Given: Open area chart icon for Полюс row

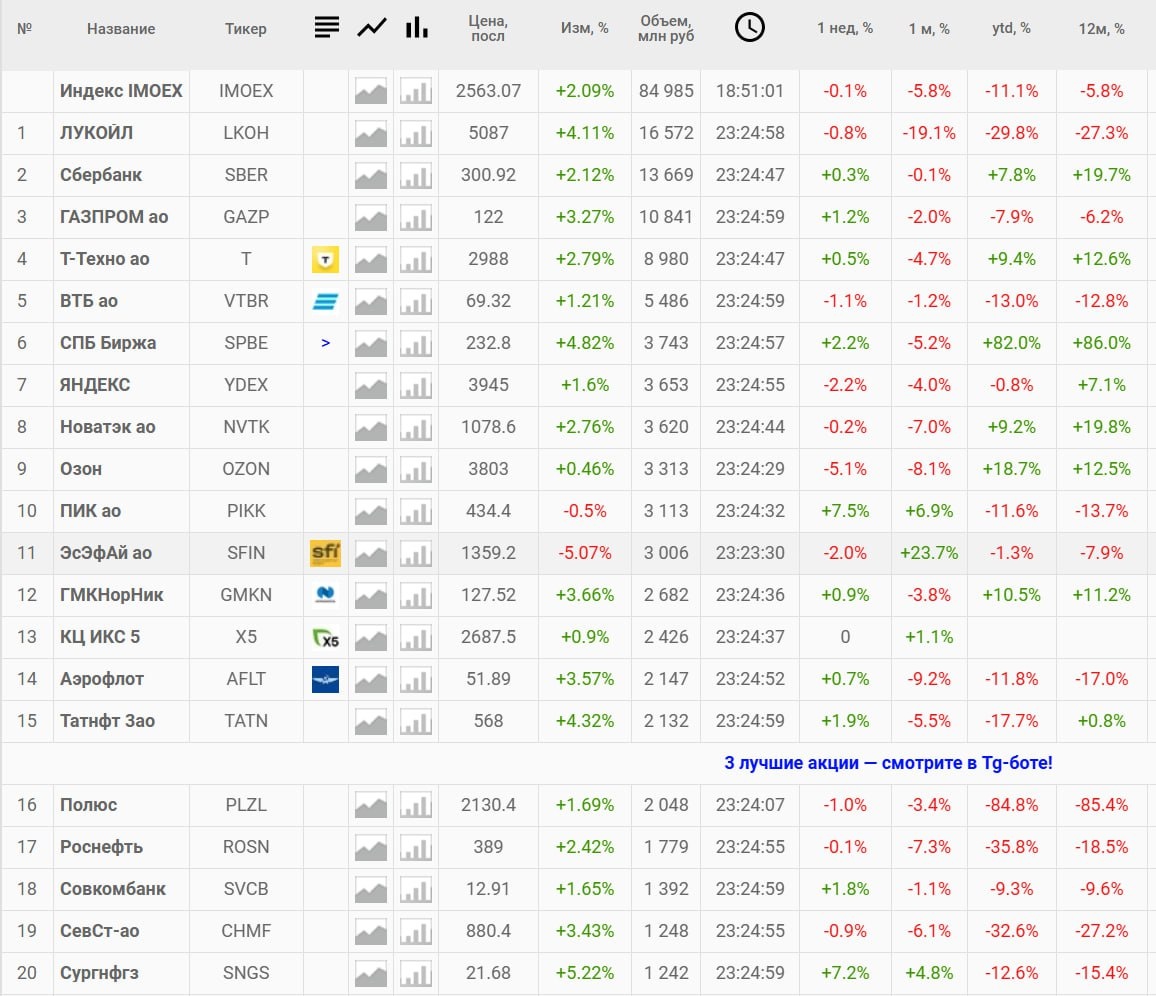Looking at the screenshot, I should coord(371,807).
